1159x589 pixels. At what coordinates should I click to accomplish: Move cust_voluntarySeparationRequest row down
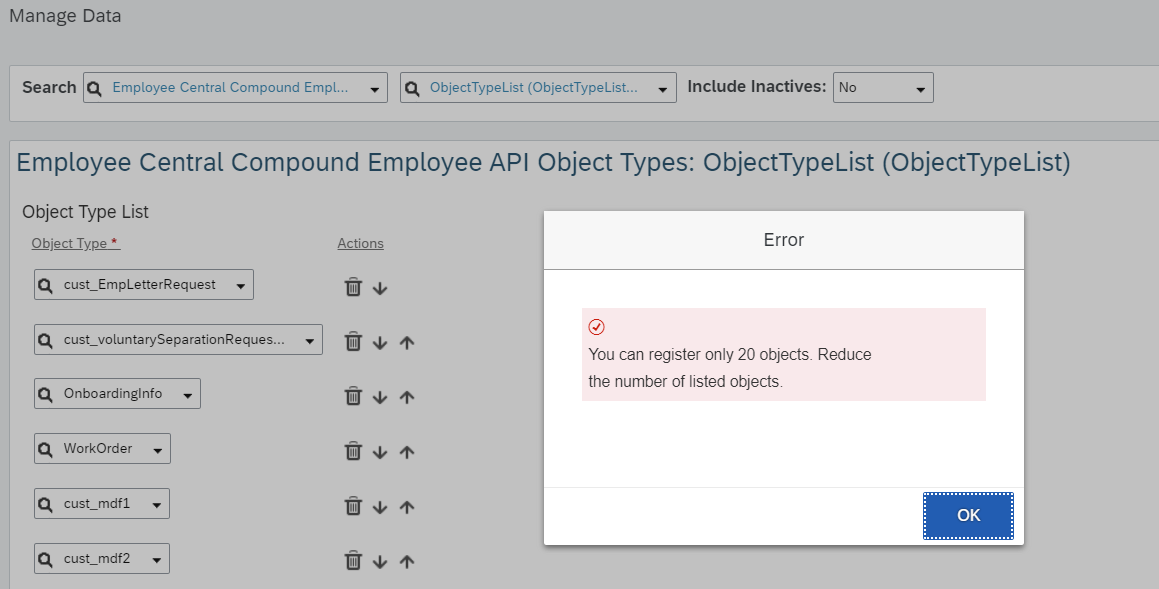click(x=380, y=343)
